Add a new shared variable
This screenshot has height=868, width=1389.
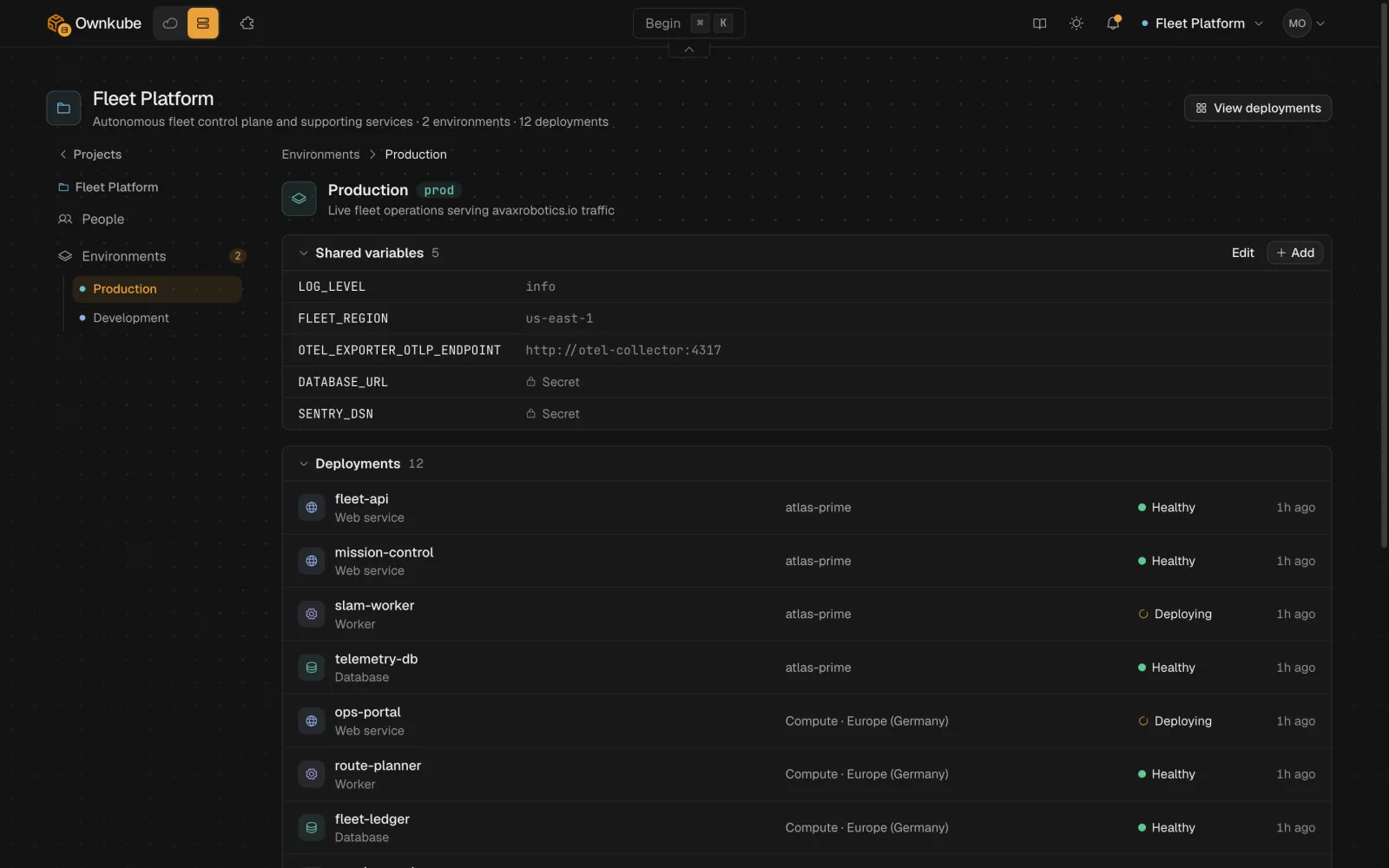click(1294, 253)
